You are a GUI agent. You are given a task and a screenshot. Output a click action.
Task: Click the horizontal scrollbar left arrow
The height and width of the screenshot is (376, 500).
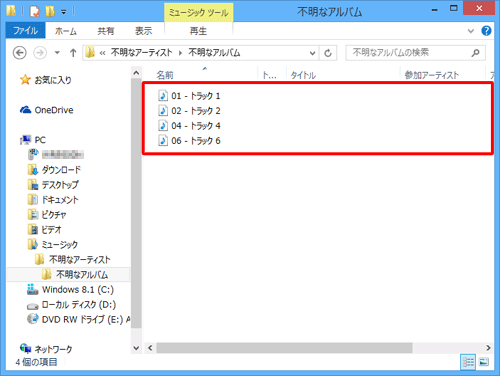pyautogui.click(x=150, y=348)
